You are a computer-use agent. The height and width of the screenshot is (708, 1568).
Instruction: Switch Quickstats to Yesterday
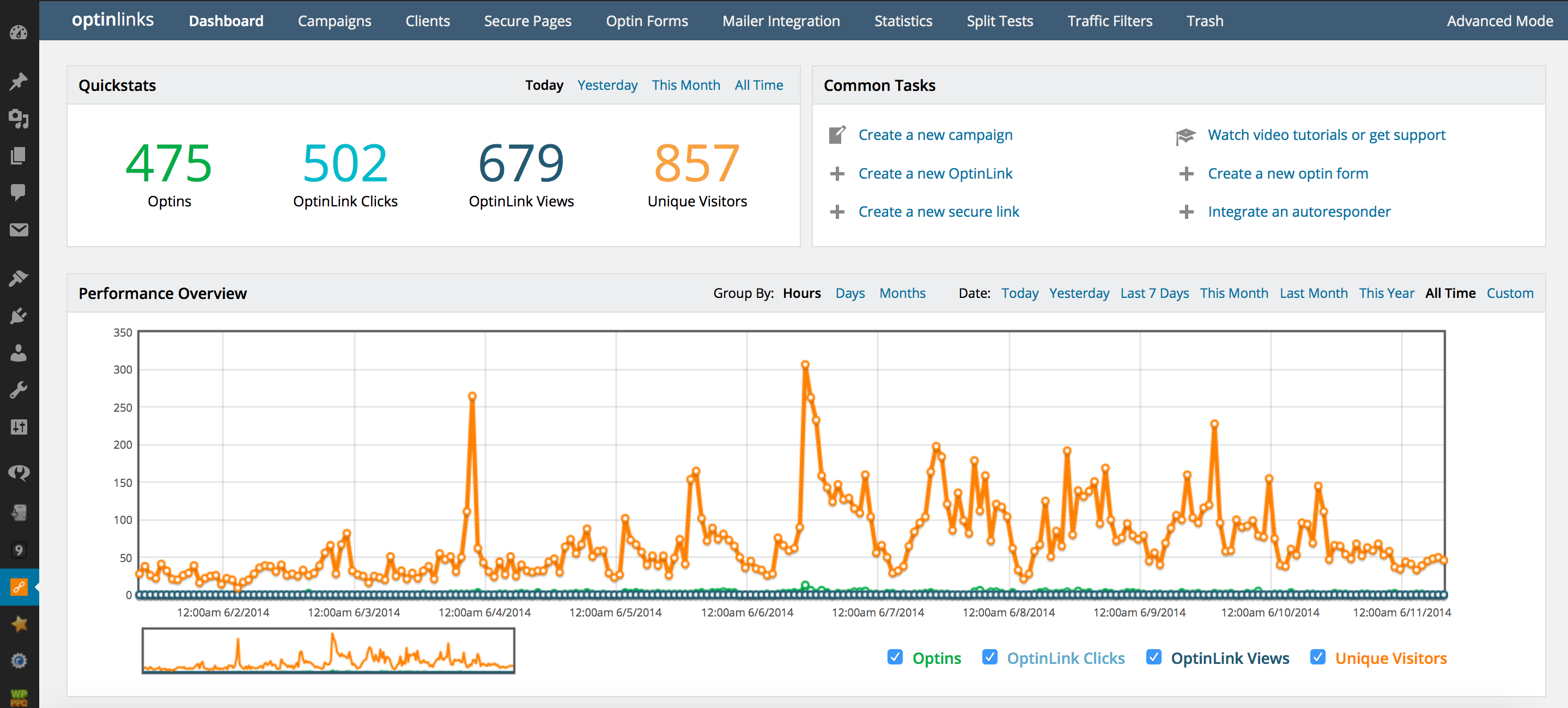pos(607,85)
